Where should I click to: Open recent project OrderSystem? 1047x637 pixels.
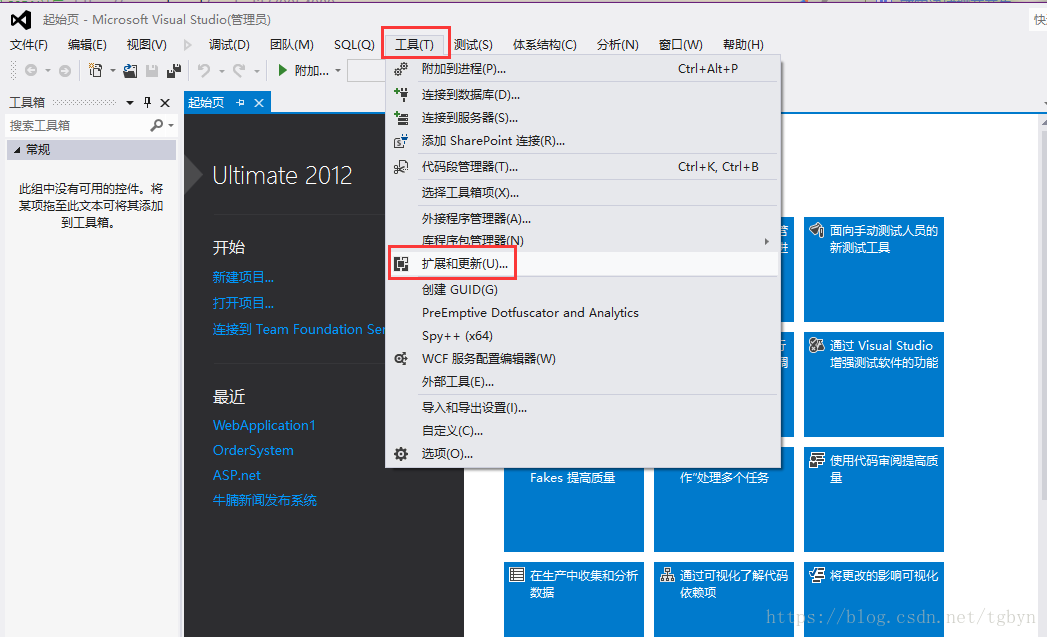[x=253, y=450]
